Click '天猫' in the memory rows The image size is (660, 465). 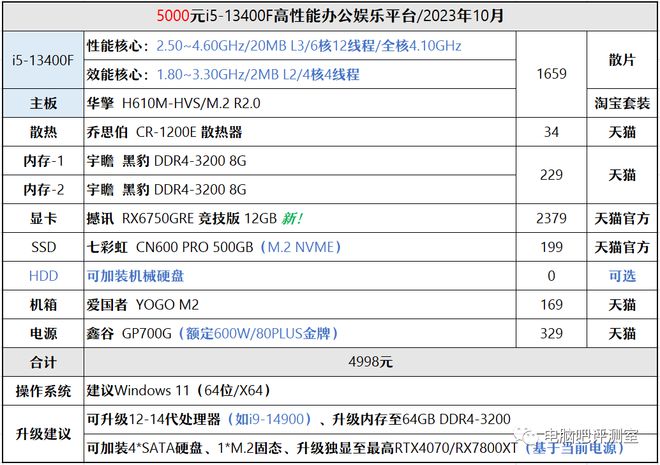[x=622, y=175]
